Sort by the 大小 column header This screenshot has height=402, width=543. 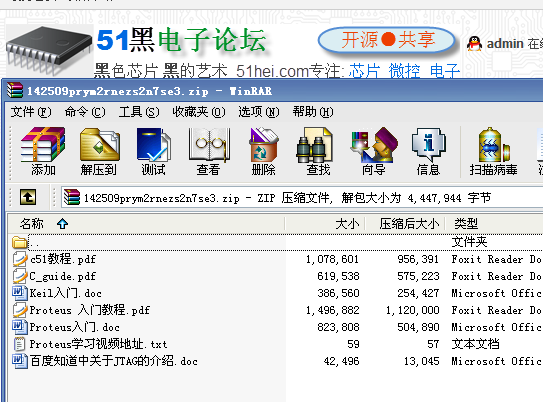point(325,224)
